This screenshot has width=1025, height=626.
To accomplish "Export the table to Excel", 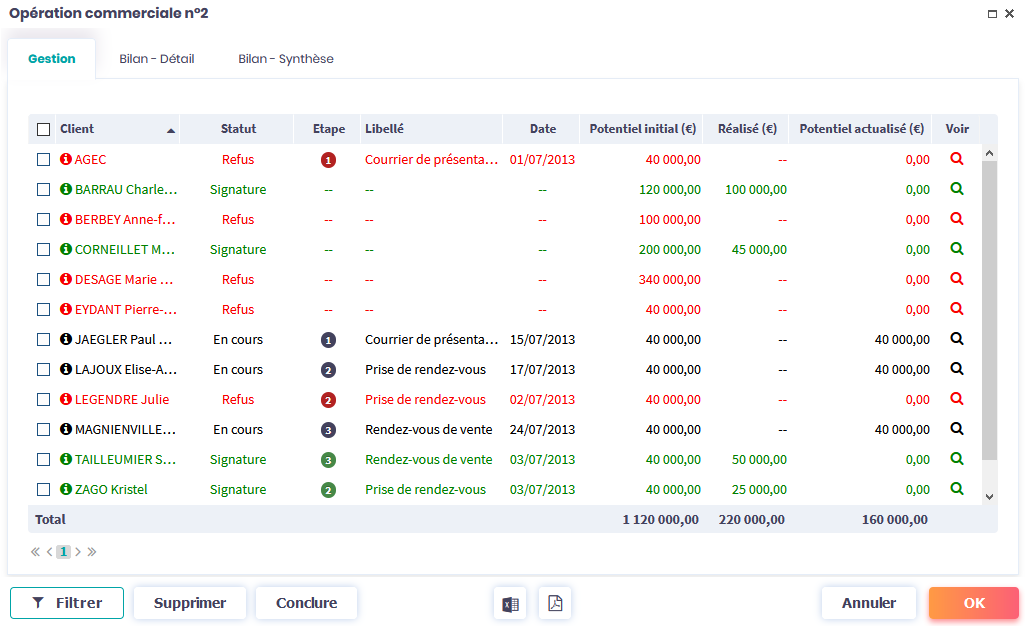I will click(510, 603).
